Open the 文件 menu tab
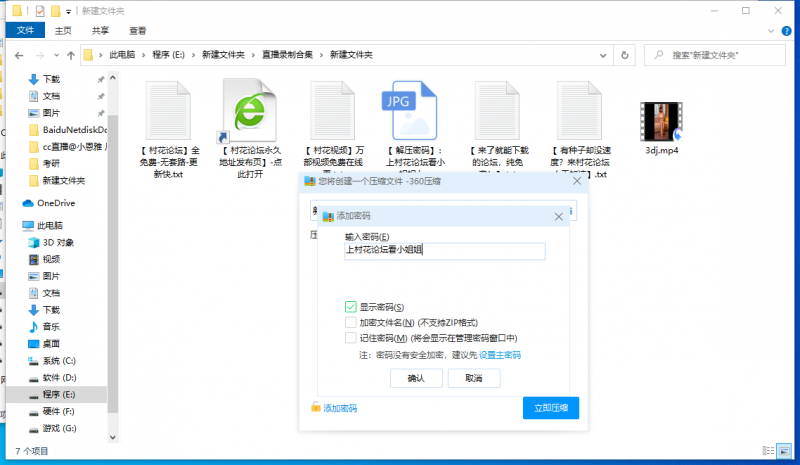Screen dimensions: 800x465 tap(26, 31)
